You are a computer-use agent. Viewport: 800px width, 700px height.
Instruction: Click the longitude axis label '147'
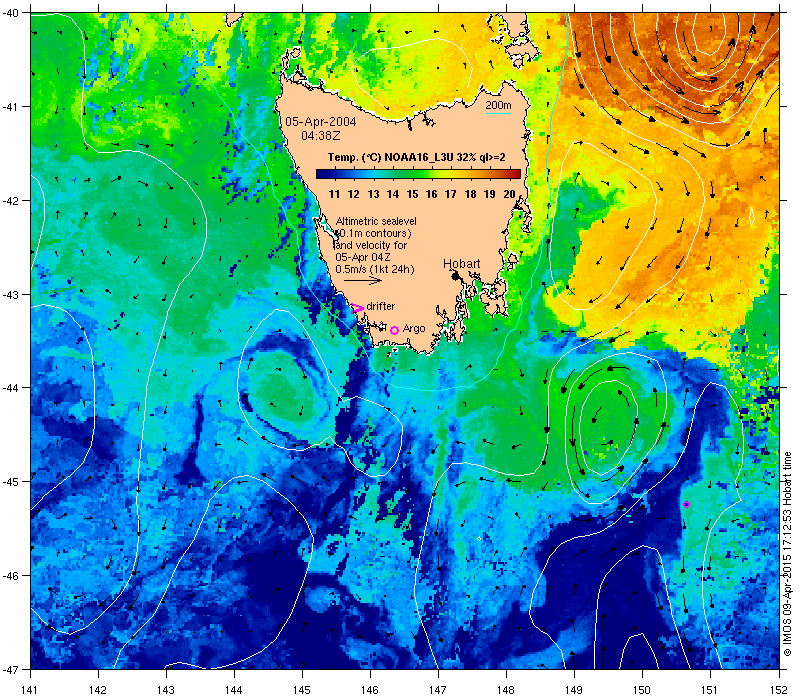pos(438,690)
